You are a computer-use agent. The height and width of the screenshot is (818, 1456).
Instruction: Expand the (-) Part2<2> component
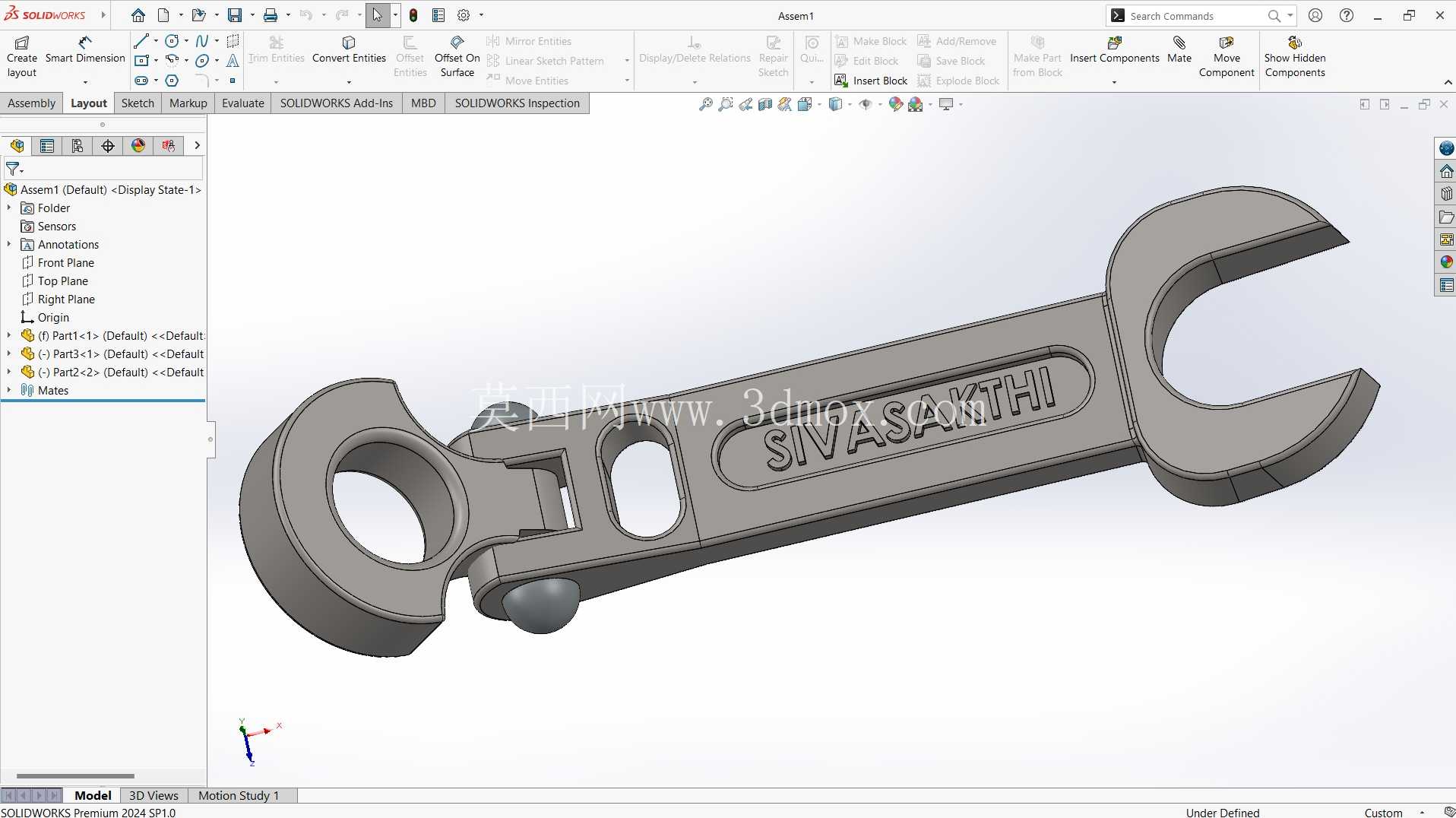[9, 372]
